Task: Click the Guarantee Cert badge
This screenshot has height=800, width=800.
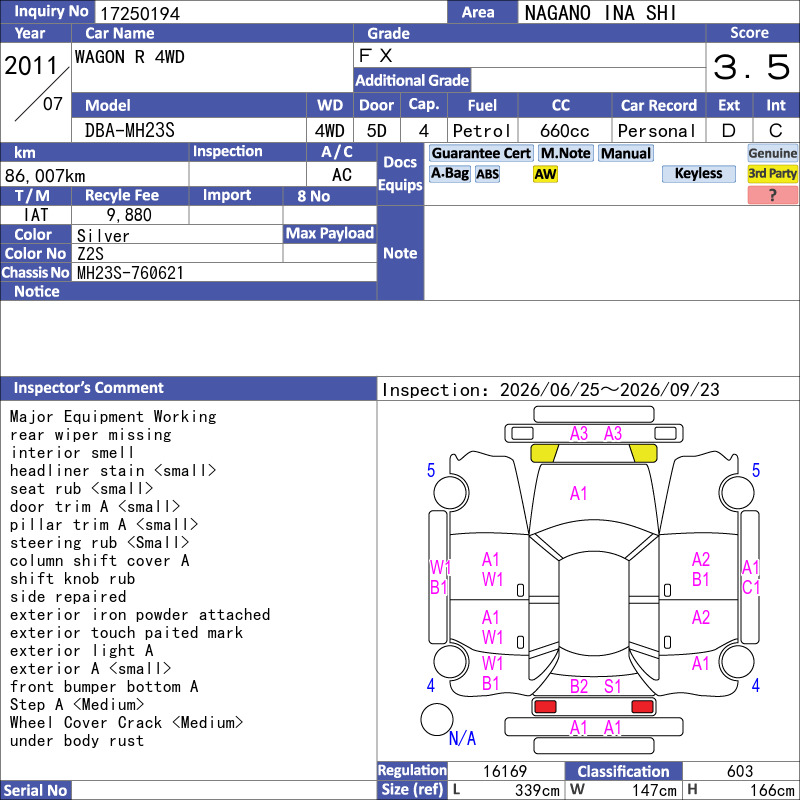Action: point(481,153)
